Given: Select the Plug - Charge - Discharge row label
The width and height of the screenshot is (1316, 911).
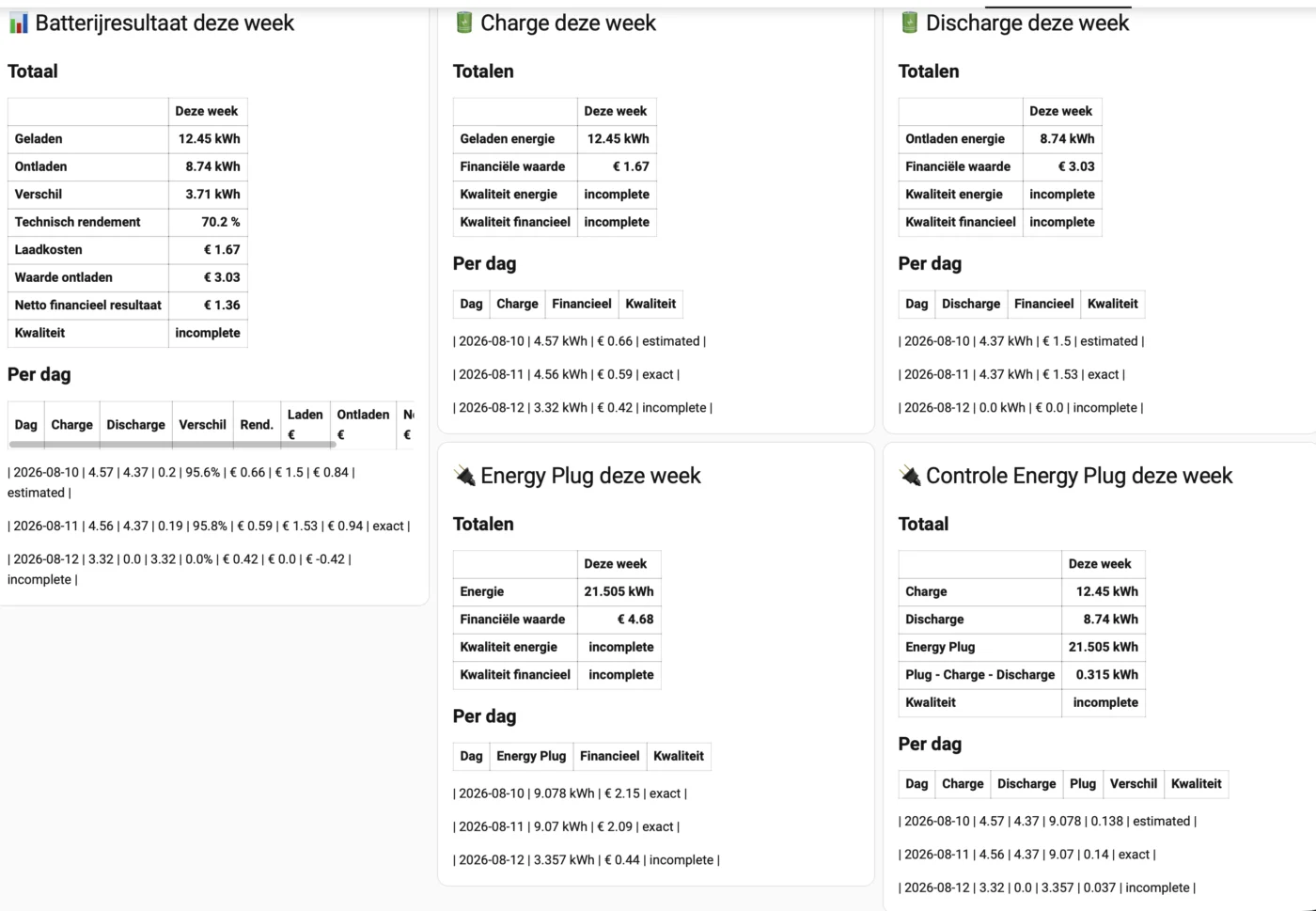Looking at the screenshot, I should [980, 675].
